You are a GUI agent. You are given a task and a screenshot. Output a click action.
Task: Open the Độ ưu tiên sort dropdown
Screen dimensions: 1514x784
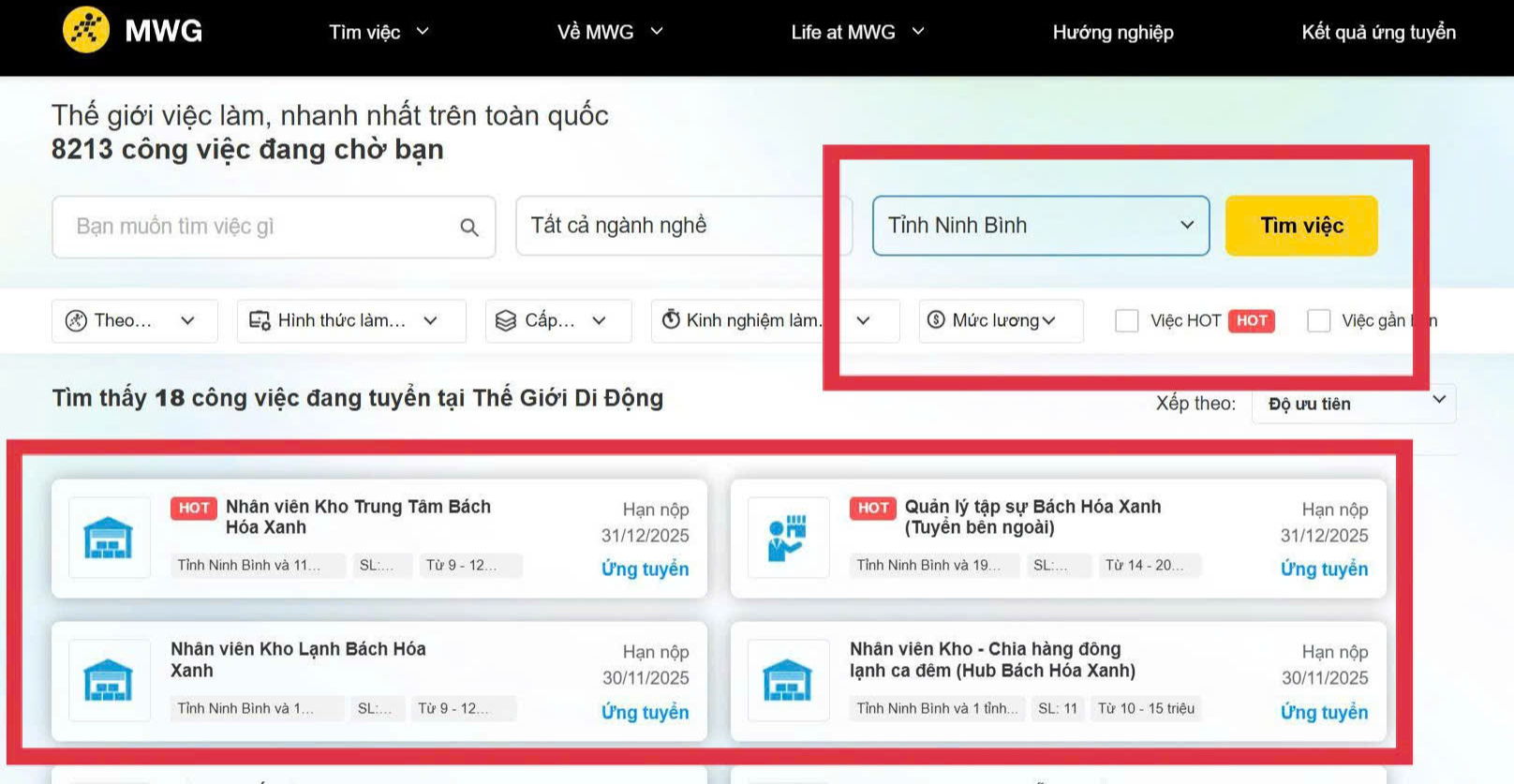1353,404
